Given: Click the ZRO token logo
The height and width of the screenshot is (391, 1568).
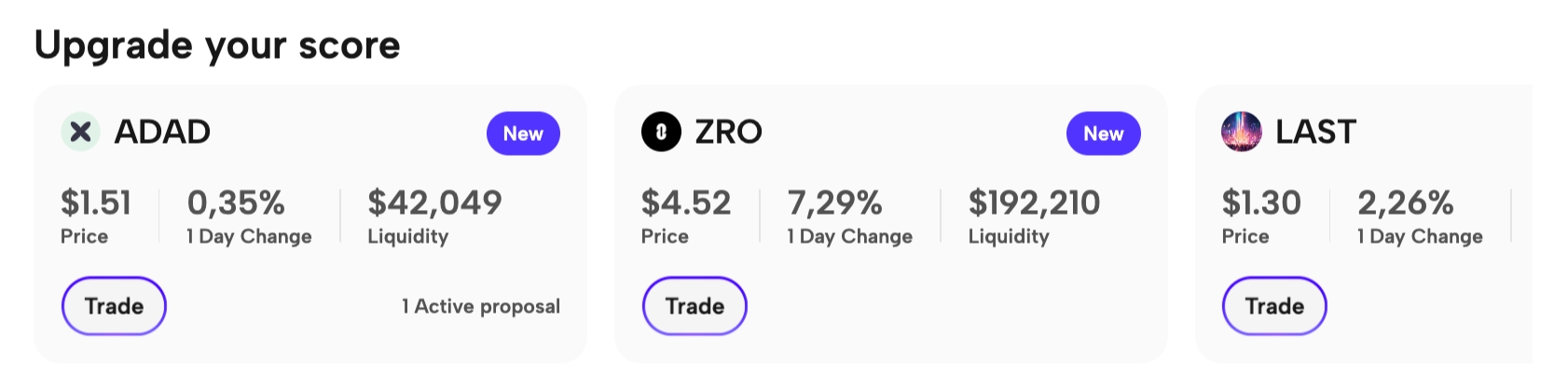Looking at the screenshot, I should (661, 132).
